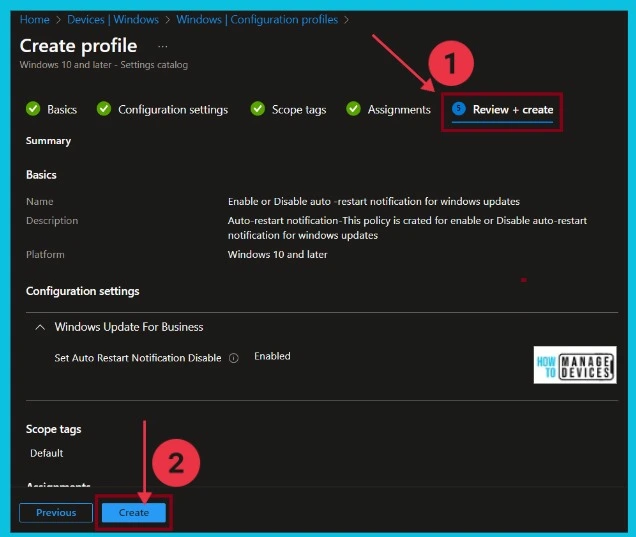Click the Create button
The height and width of the screenshot is (537, 636).
click(x=134, y=513)
